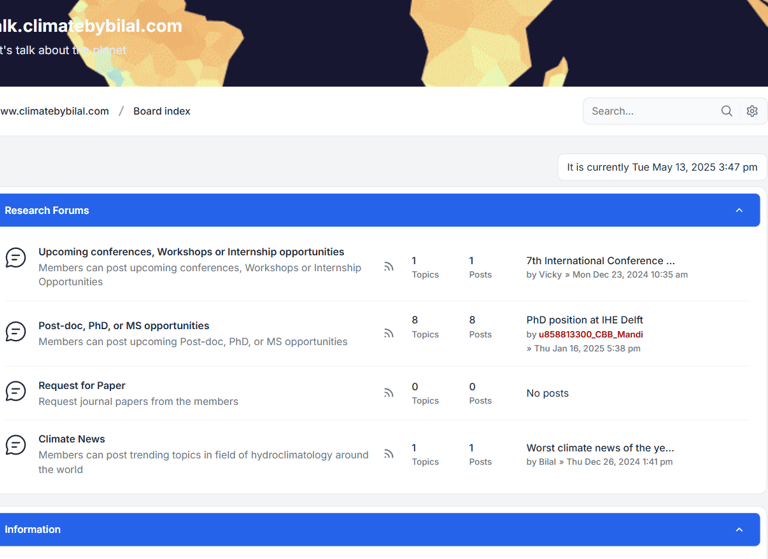Screen dimensions: 768x559
Task: Focus the Search input field
Action: tap(651, 111)
